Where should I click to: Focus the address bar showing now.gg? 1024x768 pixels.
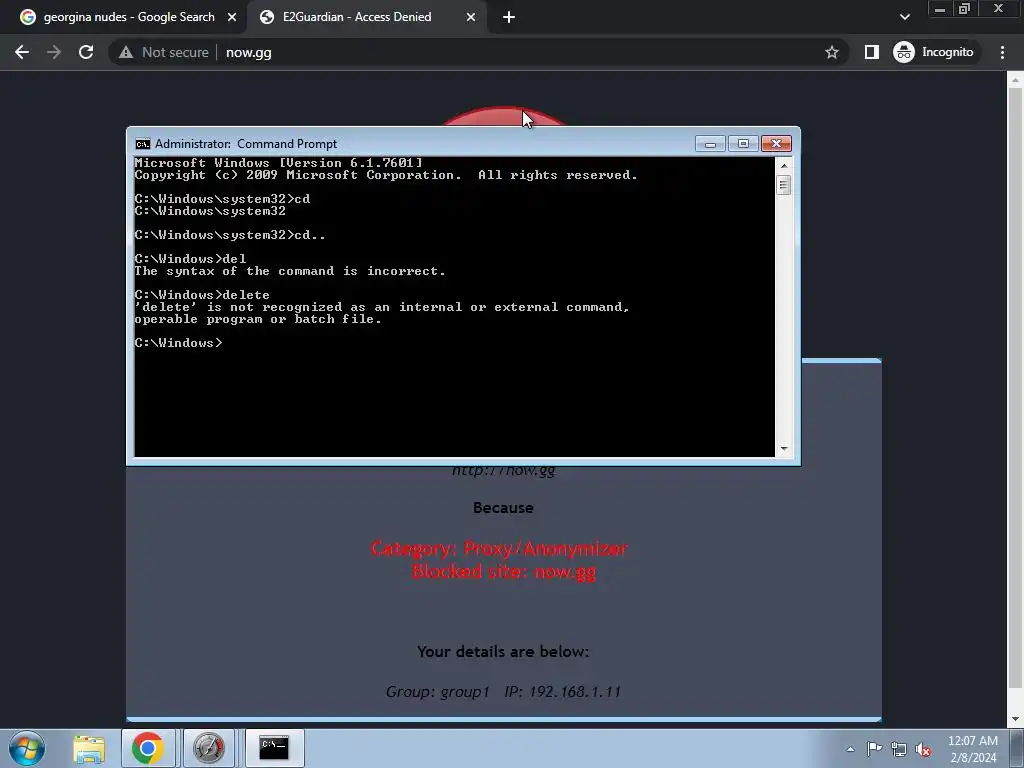tap(479, 52)
